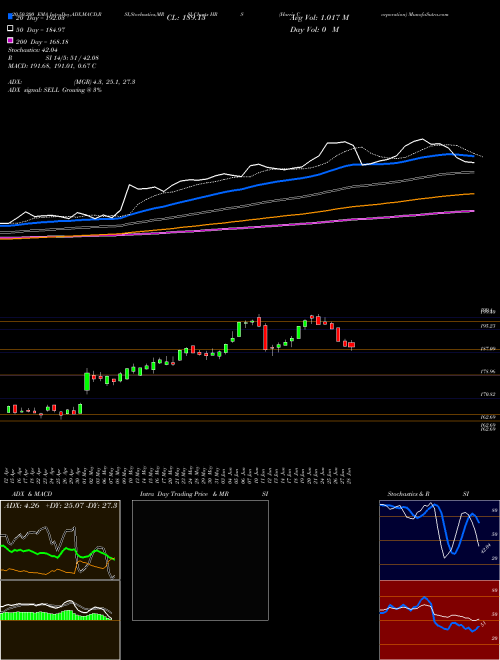The width and height of the screenshot is (500, 660).
Task: Click the magenta 200 Day legend swatch
Action: coord(10,40)
